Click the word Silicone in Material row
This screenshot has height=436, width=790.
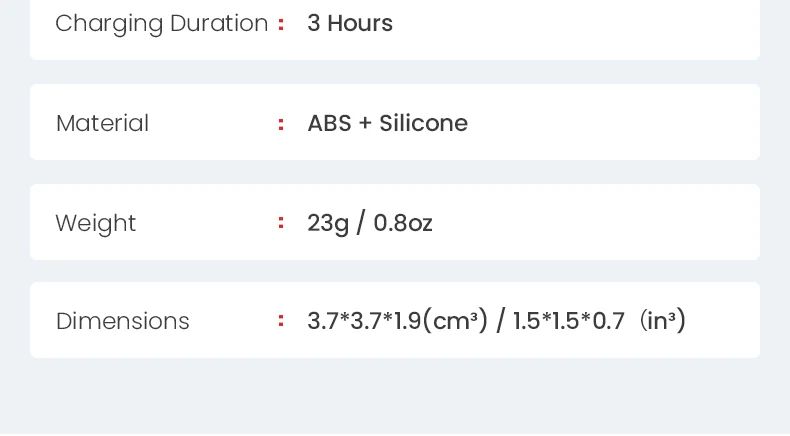pyautogui.click(x=423, y=123)
